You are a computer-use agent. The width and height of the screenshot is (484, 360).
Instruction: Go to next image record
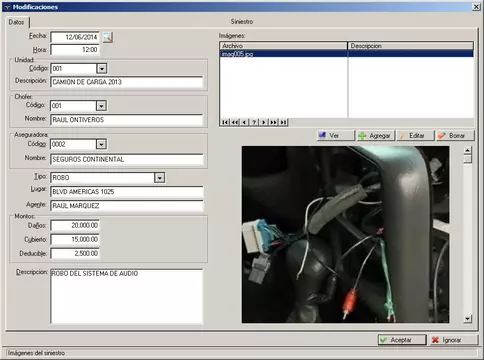264,122
